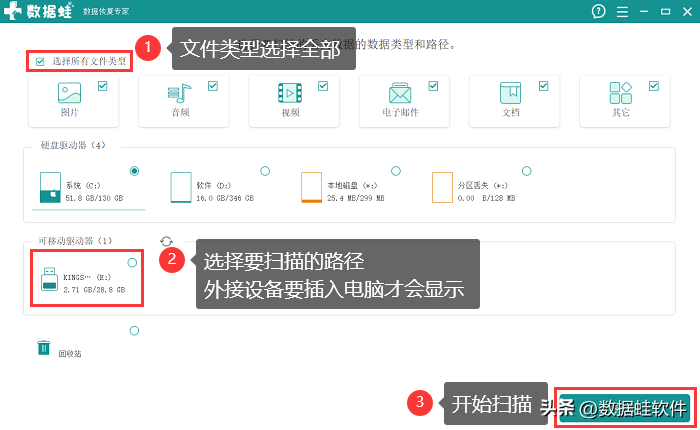The height and width of the screenshot is (430, 700).
Task: Click the 回收站 recycle bin icon
Action: 44,348
